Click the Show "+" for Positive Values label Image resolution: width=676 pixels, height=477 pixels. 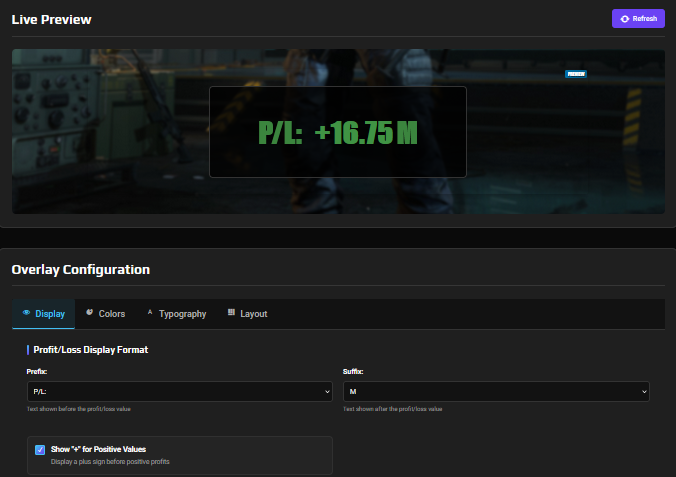click(98, 449)
